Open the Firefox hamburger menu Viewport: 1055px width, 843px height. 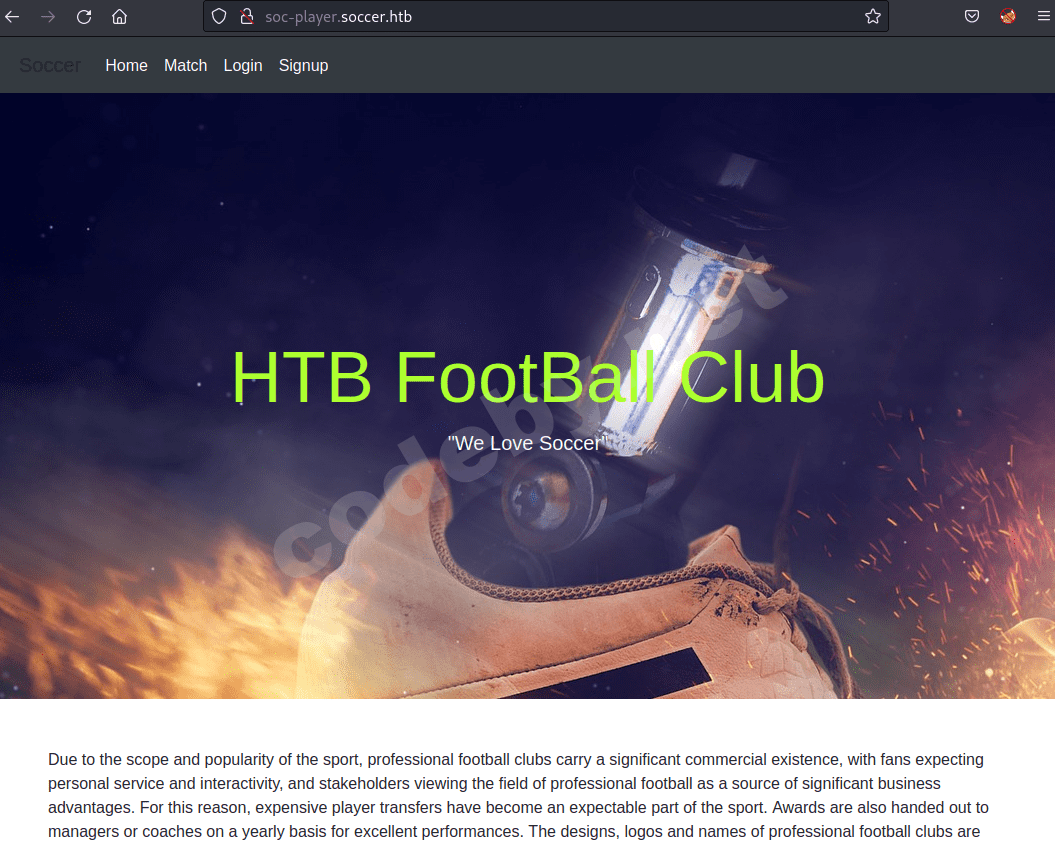point(1044,16)
